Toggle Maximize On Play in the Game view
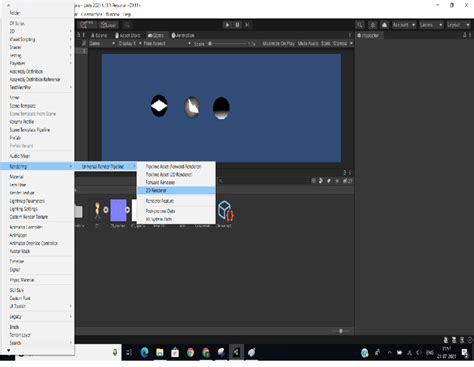 coord(278,44)
